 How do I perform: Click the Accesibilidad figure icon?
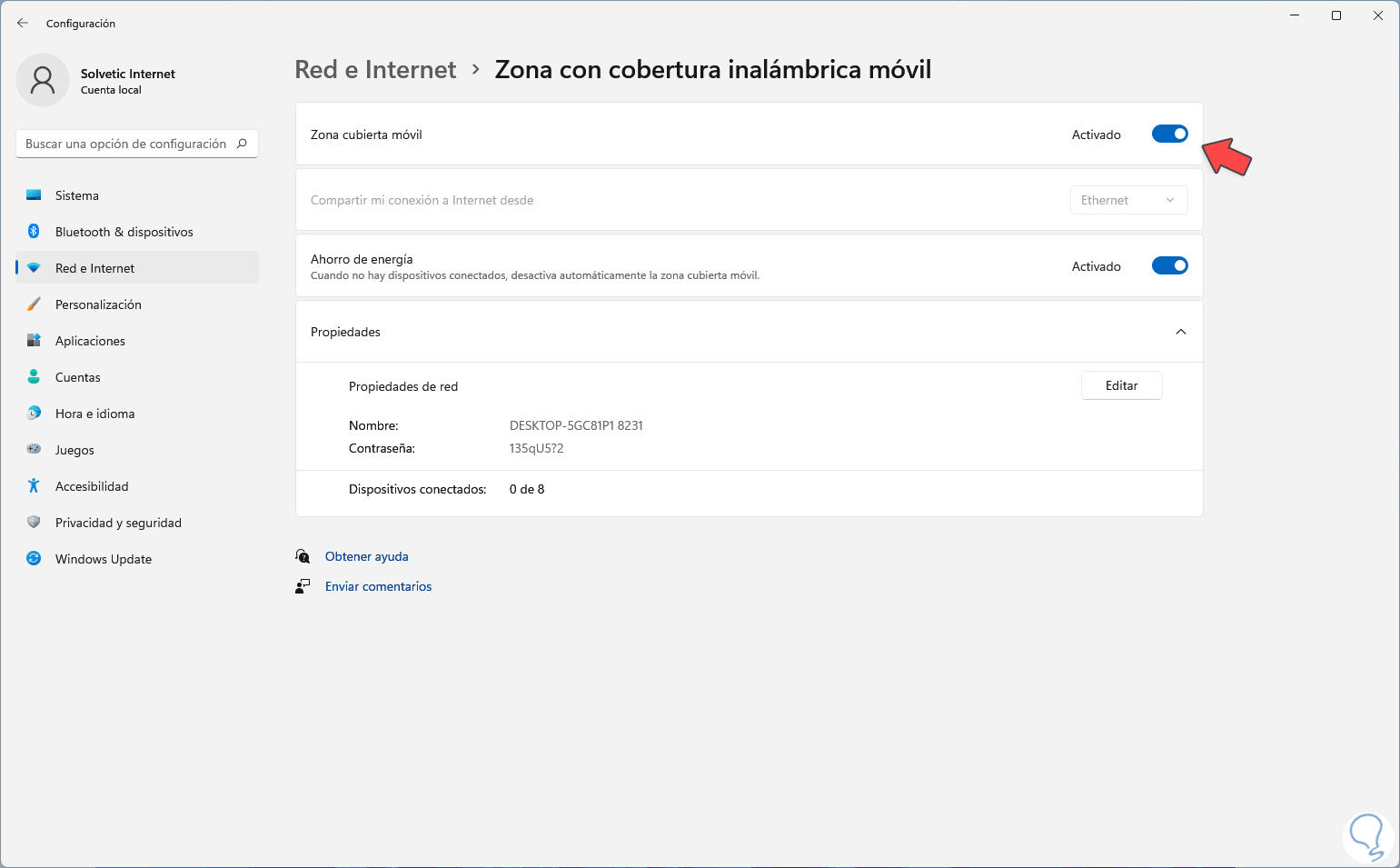[x=34, y=486]
